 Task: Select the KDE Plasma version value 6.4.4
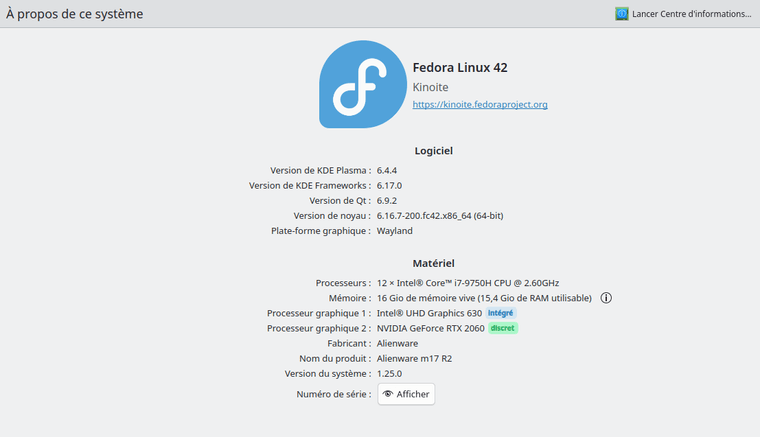(387, 171)
